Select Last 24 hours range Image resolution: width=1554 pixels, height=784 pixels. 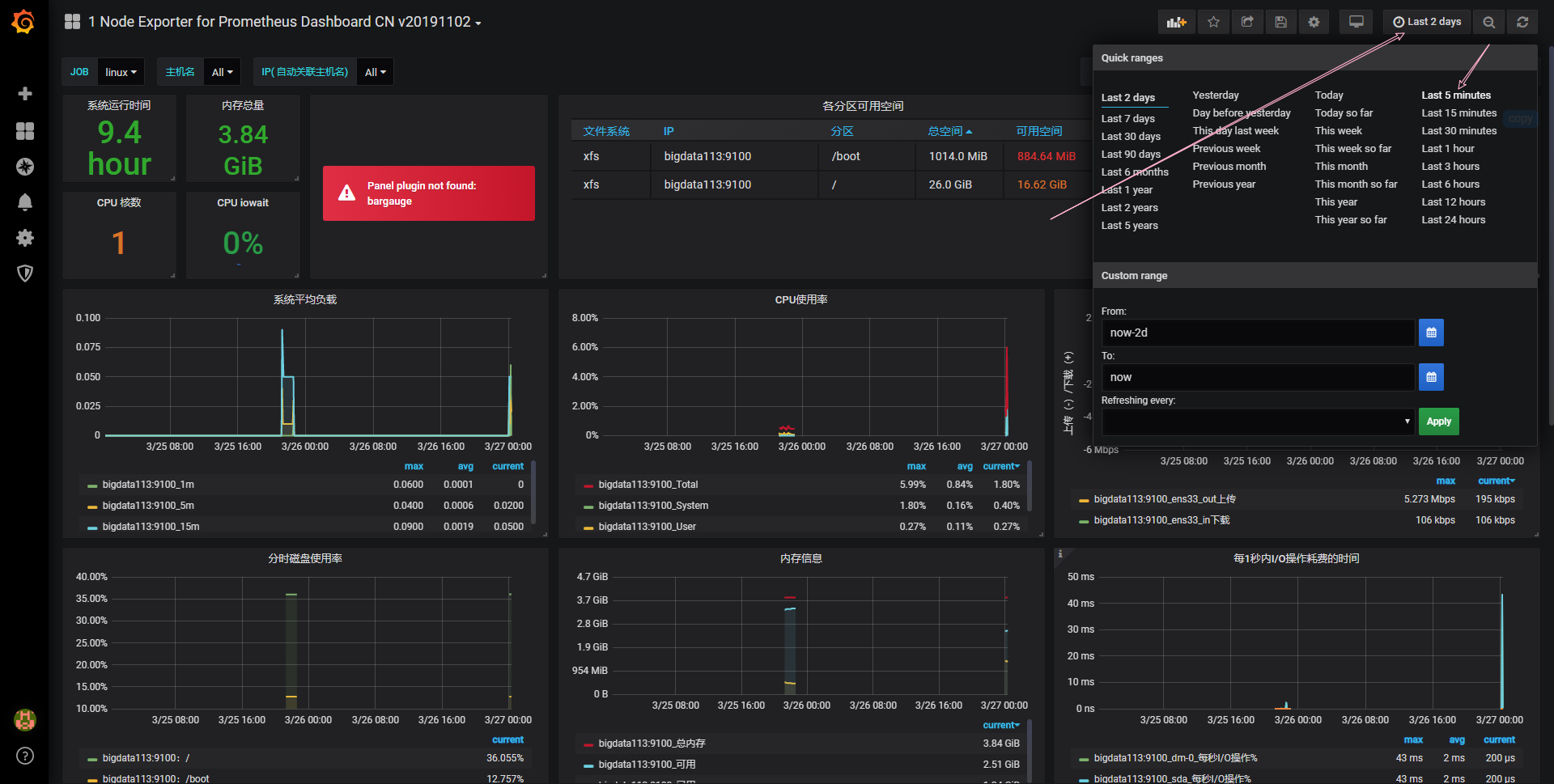pyautogui.click(x=1453, y=220)
